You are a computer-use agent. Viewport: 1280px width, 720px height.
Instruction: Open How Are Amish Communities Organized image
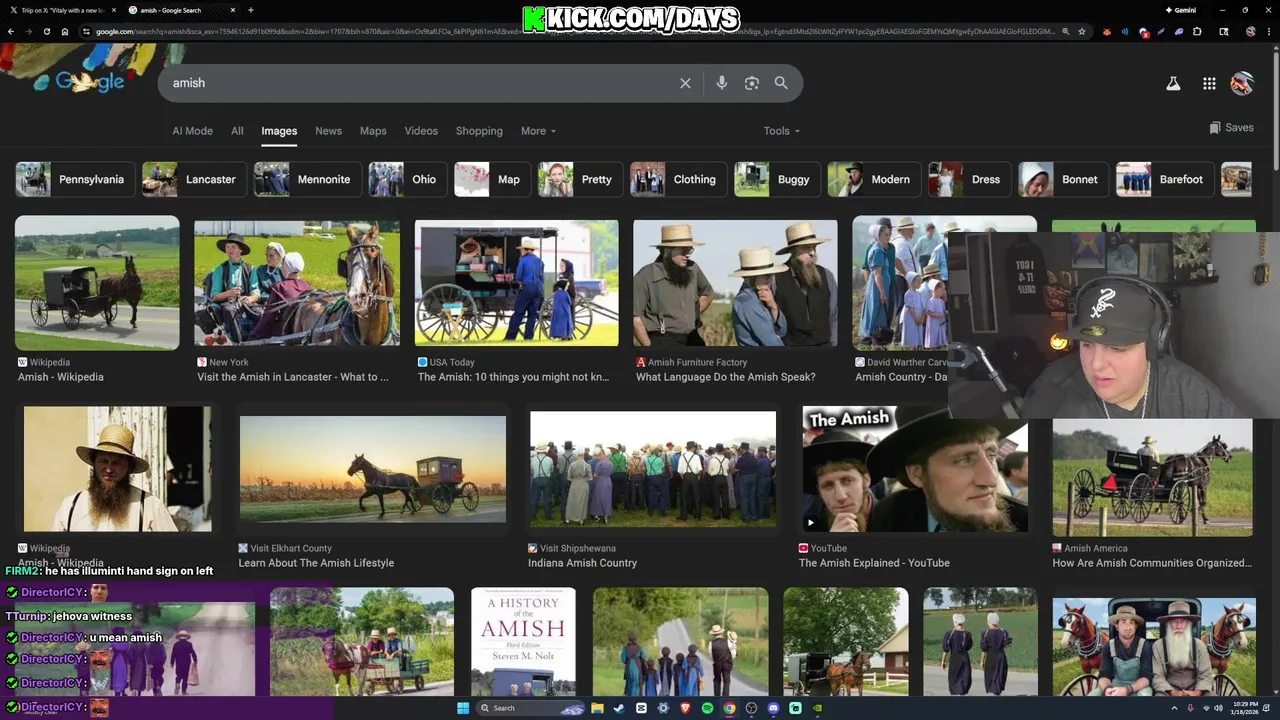pos(1152,478)
